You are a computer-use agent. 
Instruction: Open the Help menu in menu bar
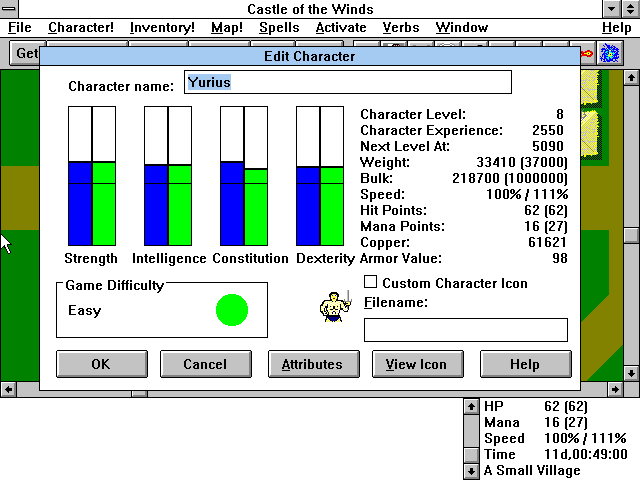(617, 28)
